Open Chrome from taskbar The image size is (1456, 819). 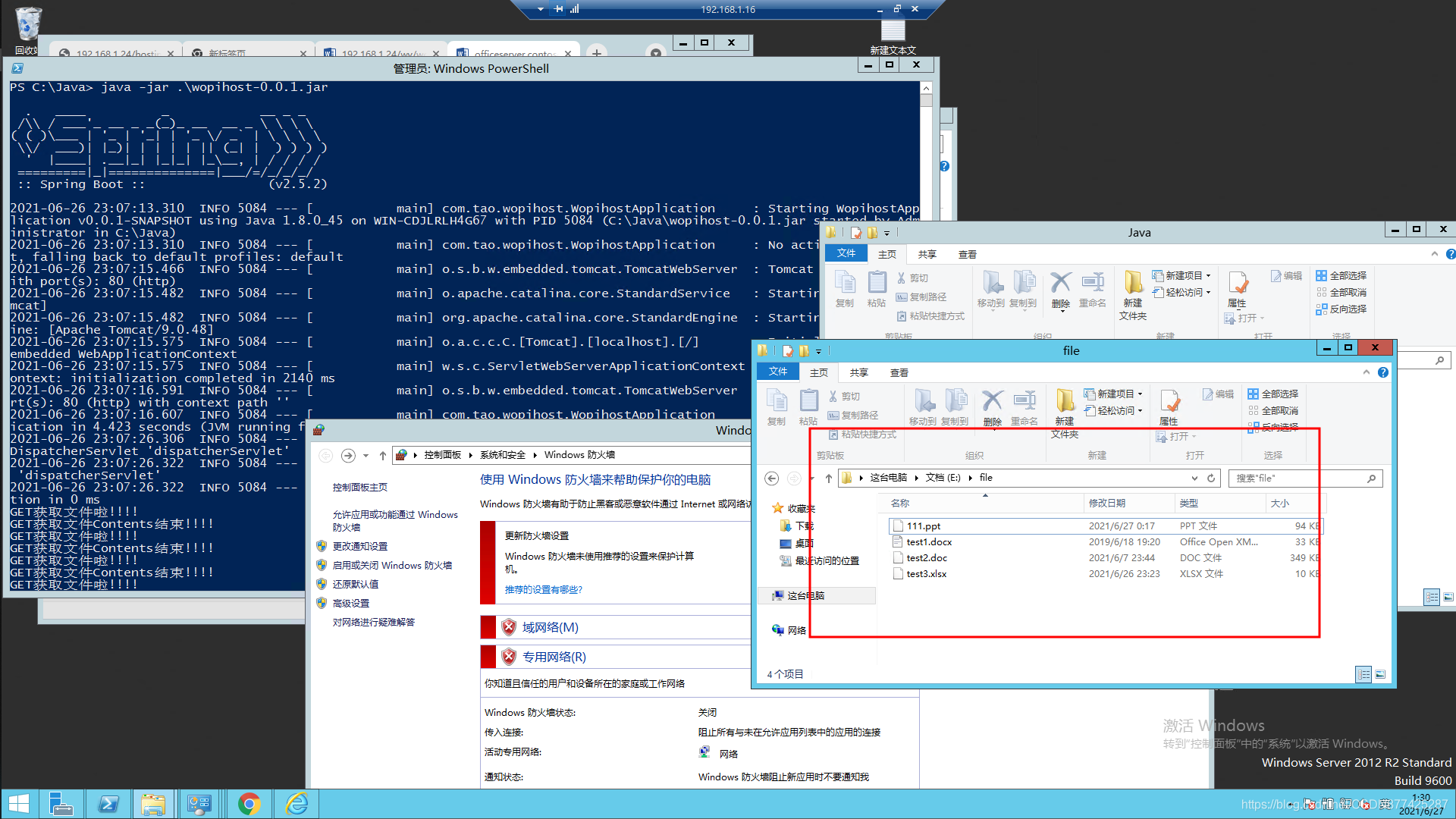point(249,804)
